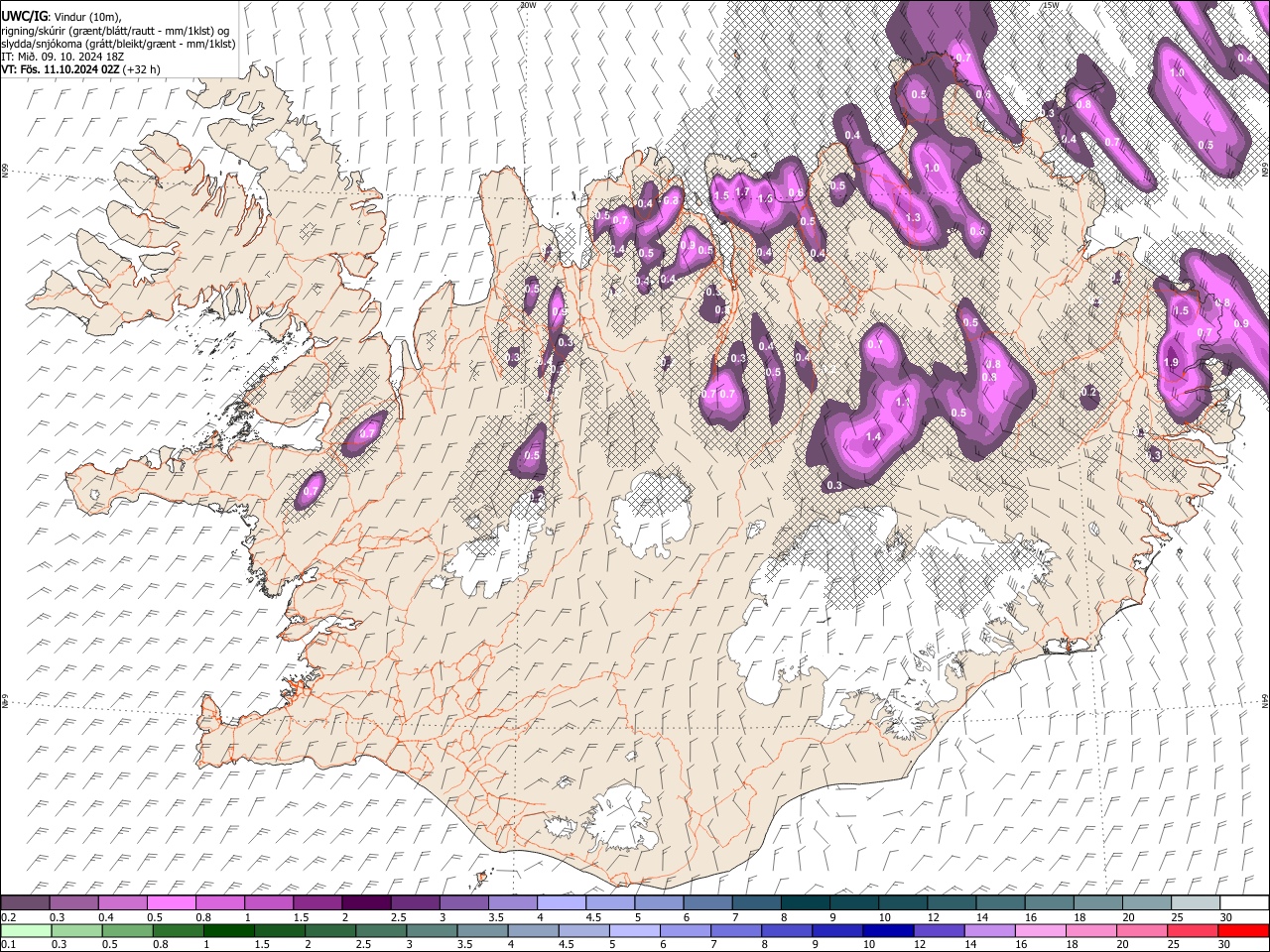Pick the dark green swatch at 1 in rain legend
Image resolution: width=1270 pixels, height=952 pixels.
coord(228,930)
